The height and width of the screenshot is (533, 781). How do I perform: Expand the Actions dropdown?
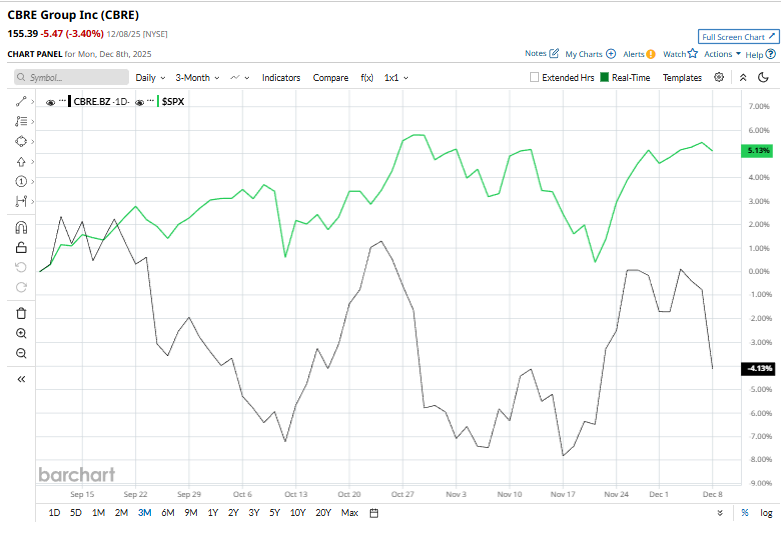point(722,54)
